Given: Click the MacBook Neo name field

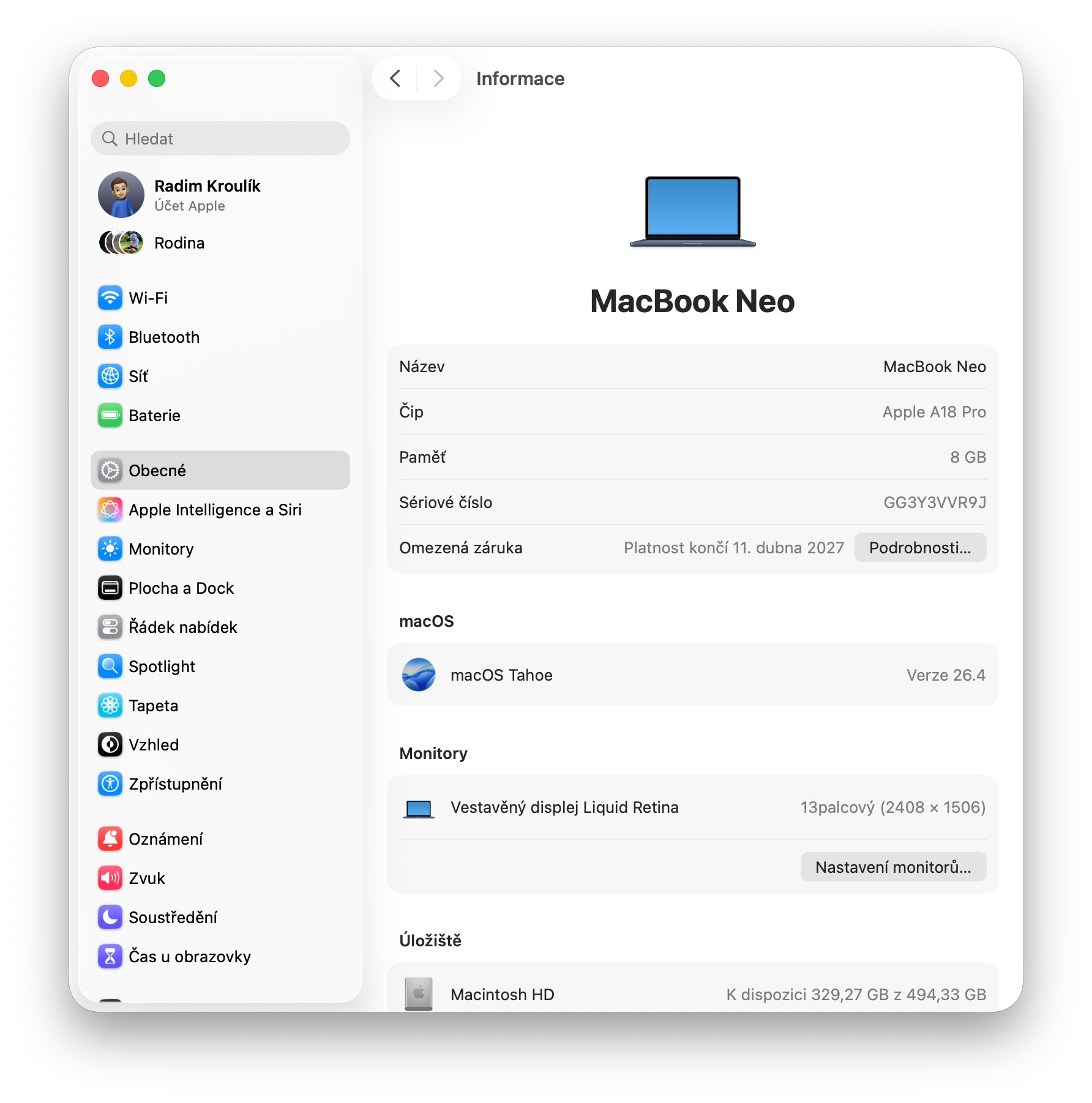Looking at the screenshot, I should (934, 367).
